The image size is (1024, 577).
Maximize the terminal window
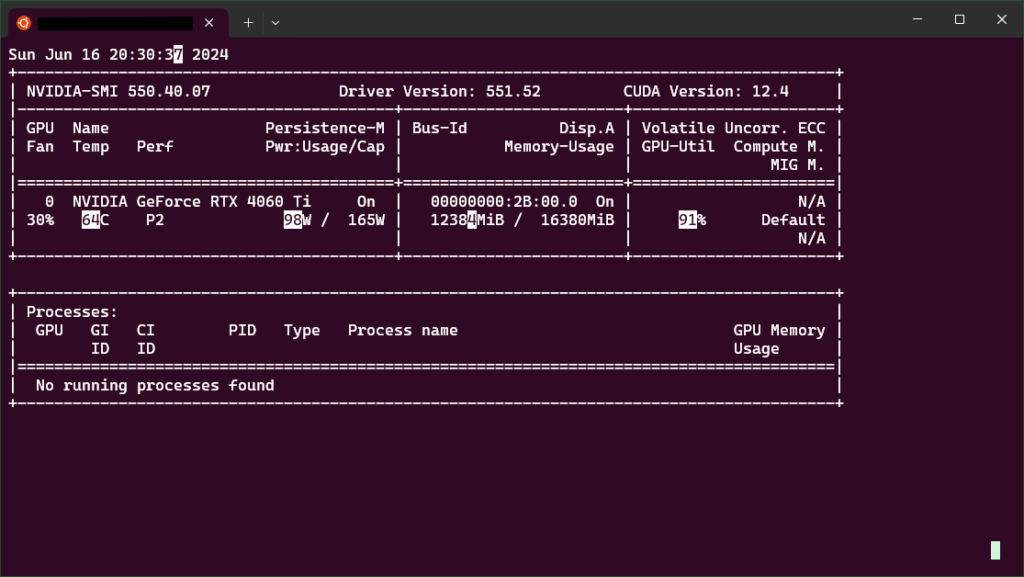tap(959, 20)
